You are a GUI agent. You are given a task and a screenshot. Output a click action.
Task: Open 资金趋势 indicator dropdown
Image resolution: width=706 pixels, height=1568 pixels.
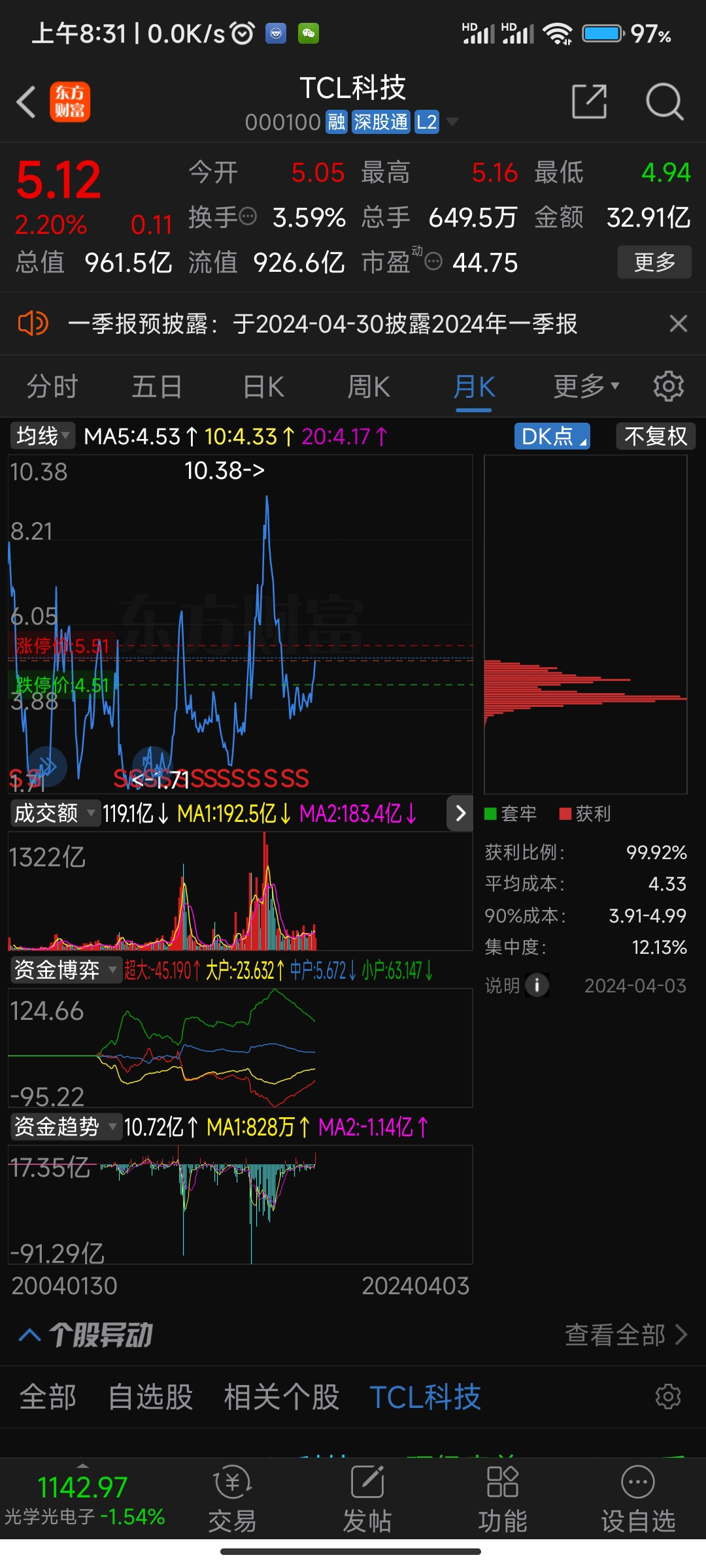(65, 1127)
